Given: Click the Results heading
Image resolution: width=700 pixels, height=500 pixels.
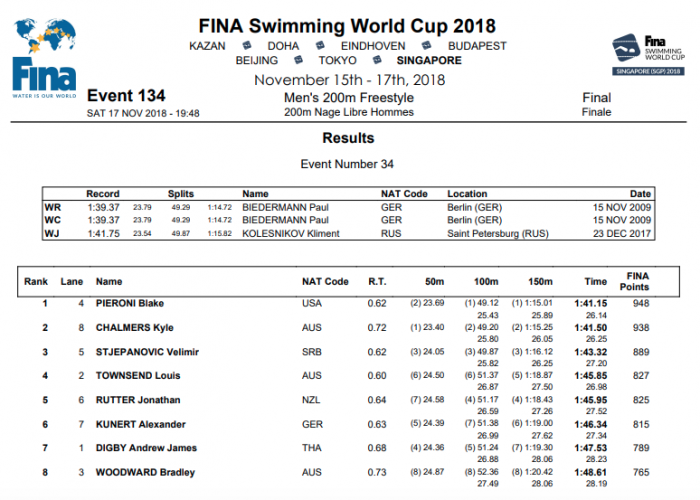Looking at the screenshot, I should (348, 138).
